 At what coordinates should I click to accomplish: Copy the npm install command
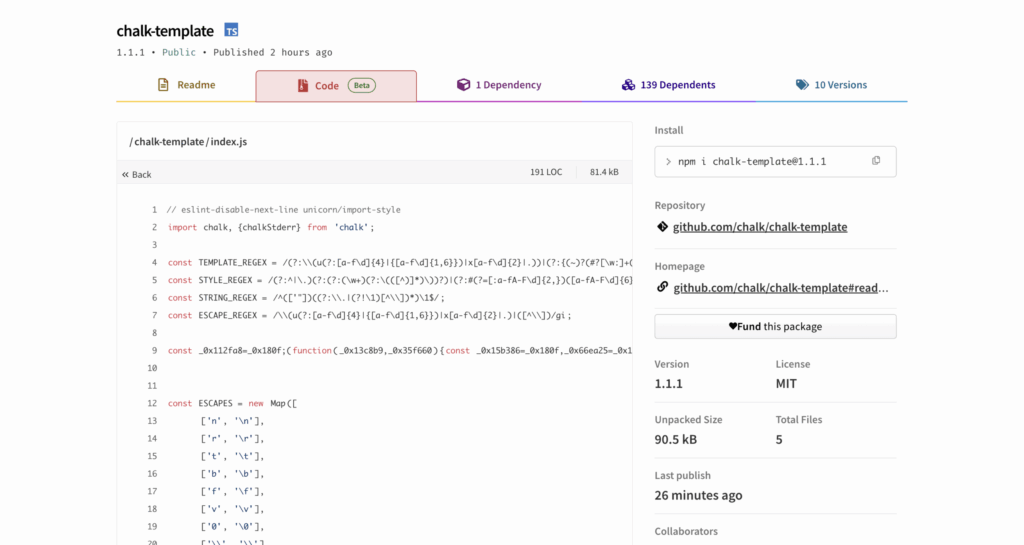[x=876, y=161]
